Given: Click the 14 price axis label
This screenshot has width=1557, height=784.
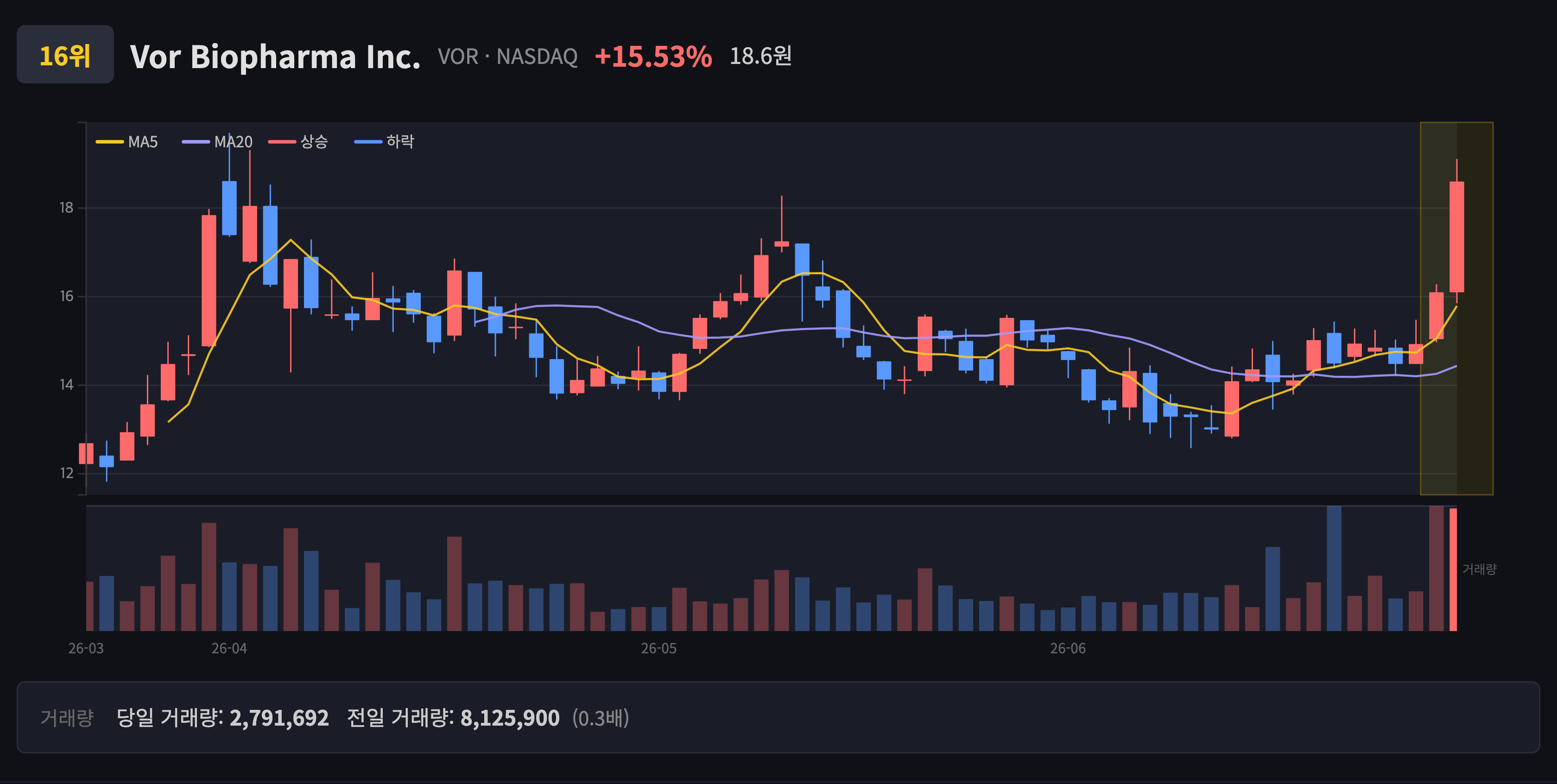Looking at the screenshot, I should click(x=66, y=385).
